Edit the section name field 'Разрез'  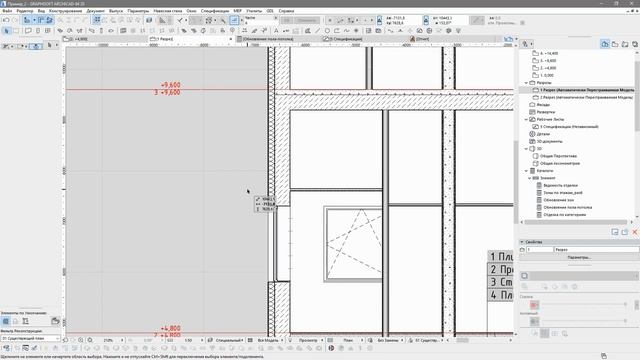tap(596, 249)
